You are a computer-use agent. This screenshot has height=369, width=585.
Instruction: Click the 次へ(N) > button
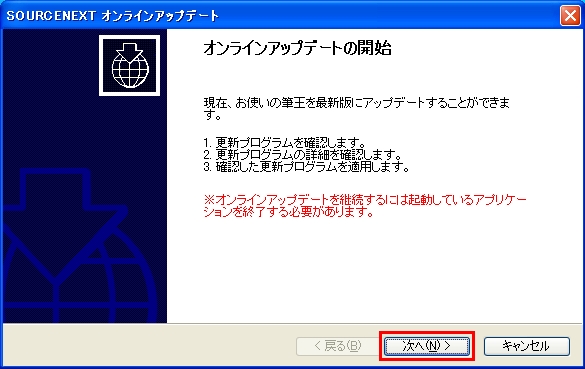tap(427, 346)
